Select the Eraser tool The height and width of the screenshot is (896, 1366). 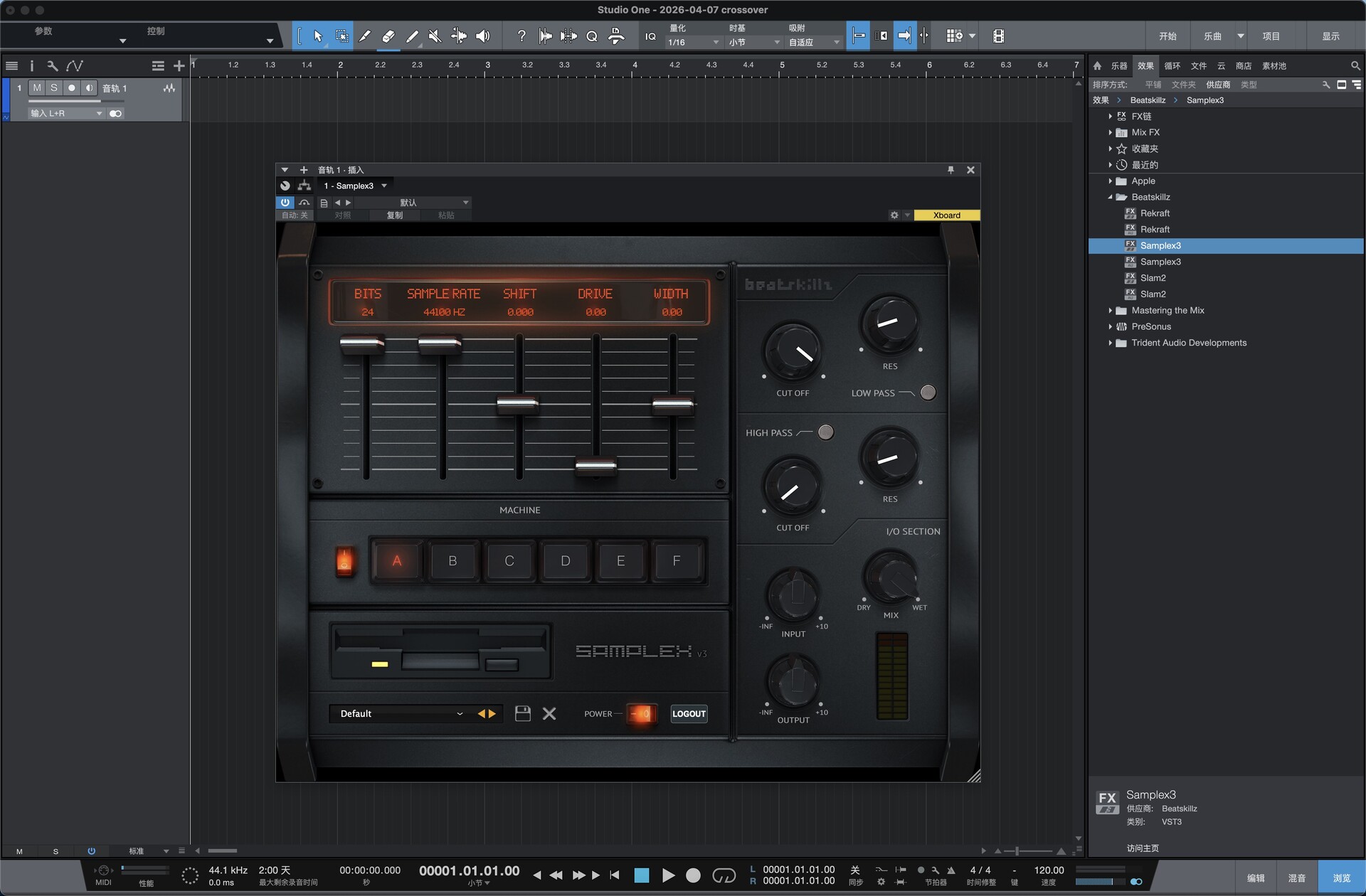388,36
